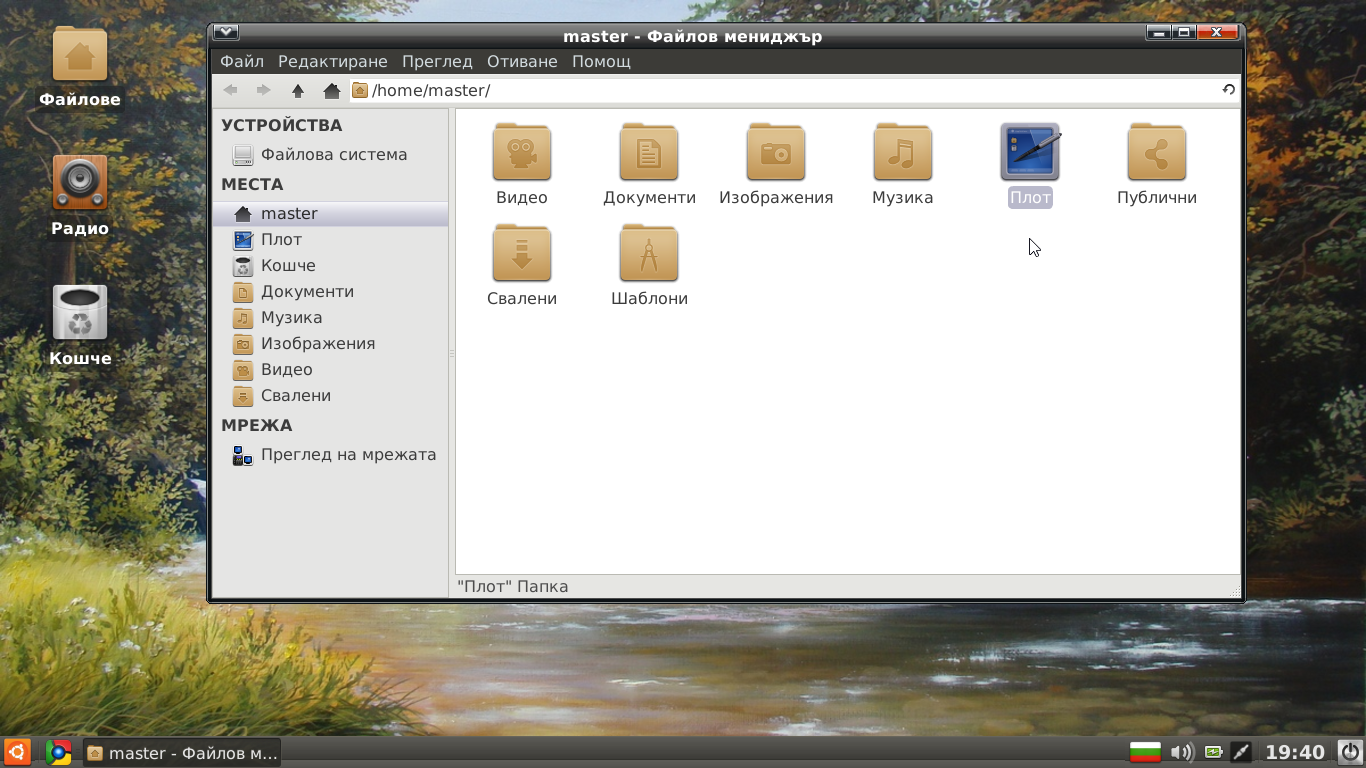
Task: Go back with the back arrow
Action: coord(231,90)
